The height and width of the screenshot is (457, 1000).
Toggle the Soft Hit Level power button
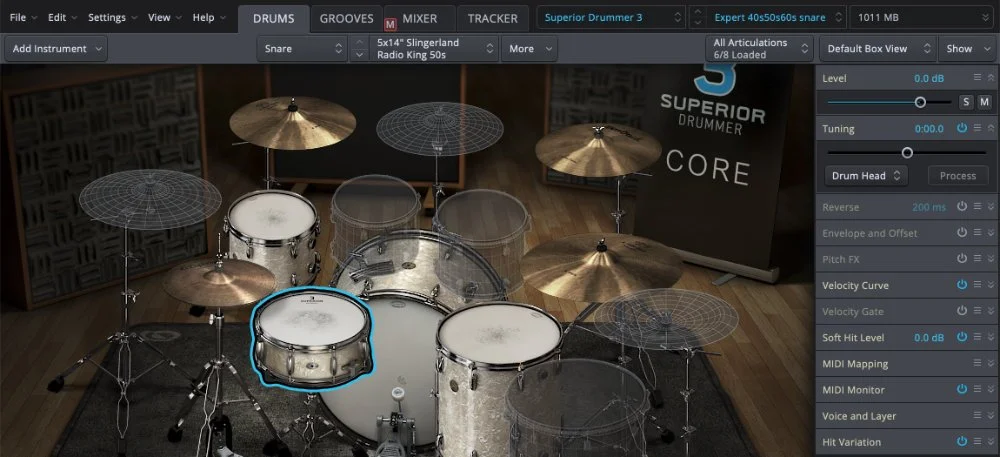click(962, 337)
